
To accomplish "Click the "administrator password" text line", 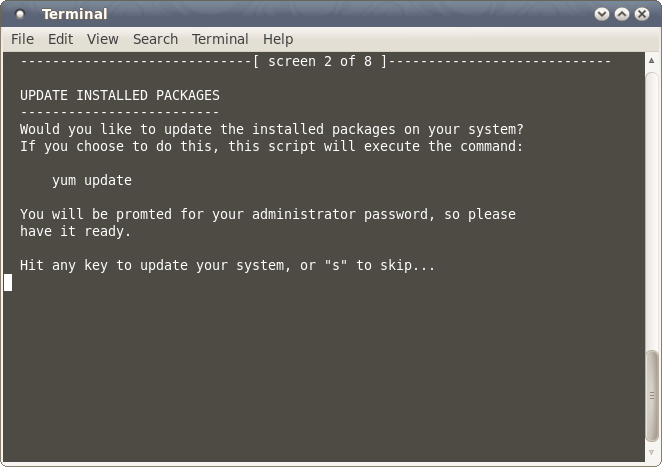I will click(267, 215).
